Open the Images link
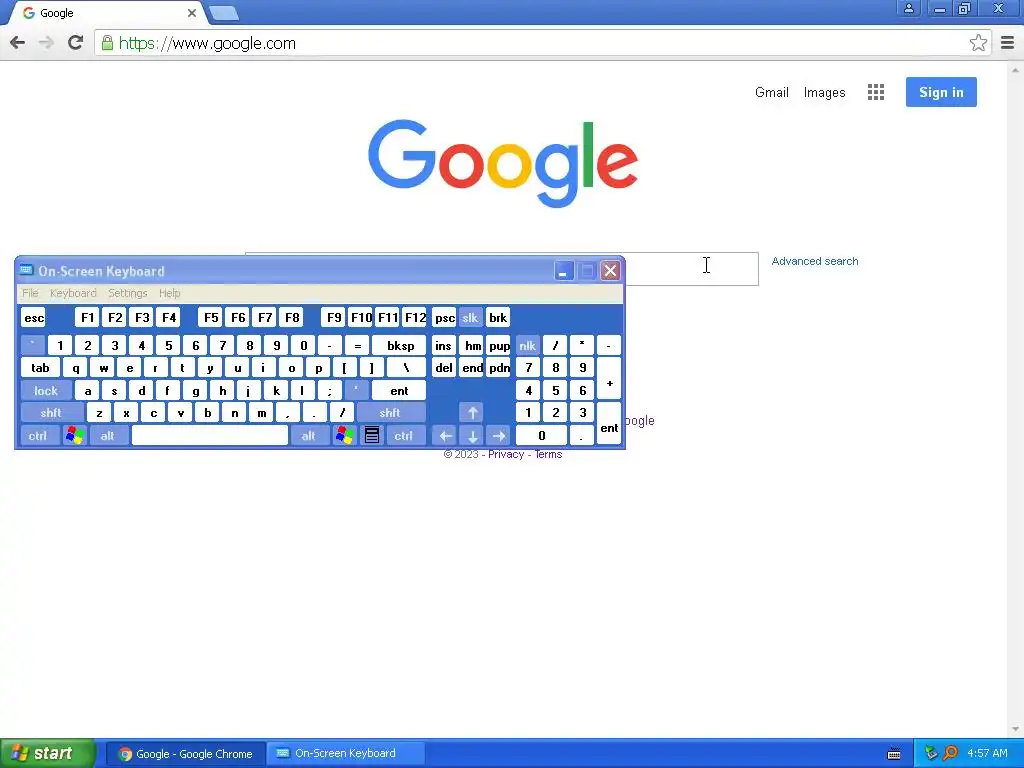The height and width of the screenshot is (768, 1024). point(824,92)
